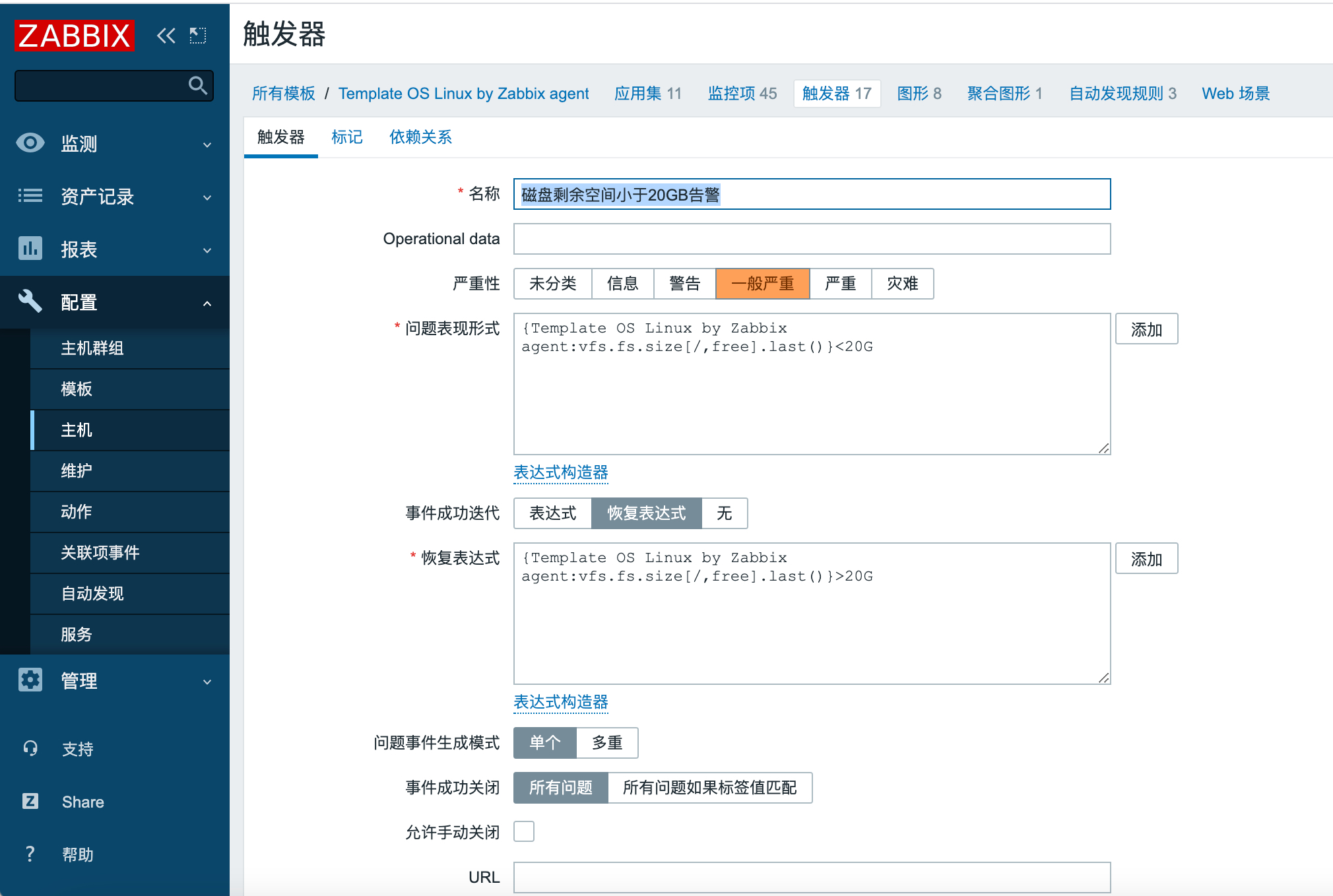The height and width of the screenshot is (896, 1333).
Task: Open 模板 in the configuration submenu
Action: 77,389
